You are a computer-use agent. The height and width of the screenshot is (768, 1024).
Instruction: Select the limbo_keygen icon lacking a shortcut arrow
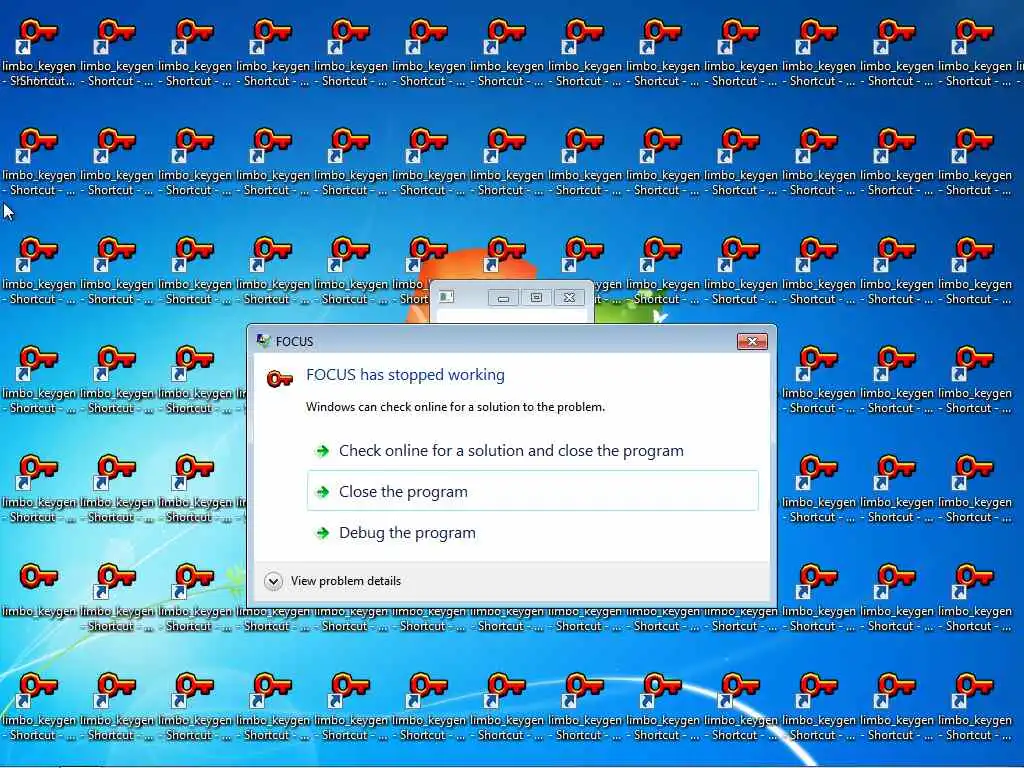point(39,590)
